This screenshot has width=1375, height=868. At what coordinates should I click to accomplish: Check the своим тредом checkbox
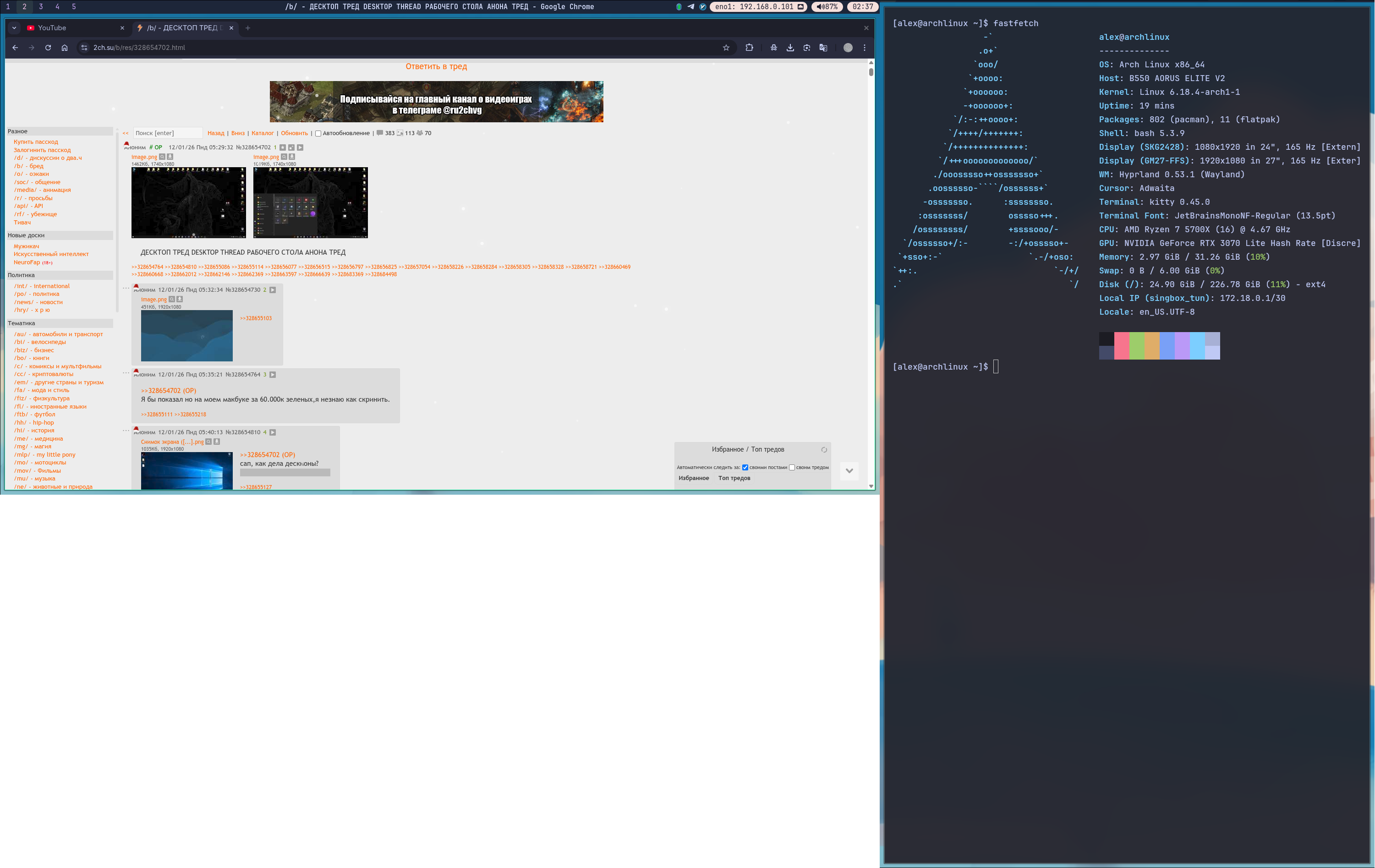pyautogui.click(x=791, y=467)
